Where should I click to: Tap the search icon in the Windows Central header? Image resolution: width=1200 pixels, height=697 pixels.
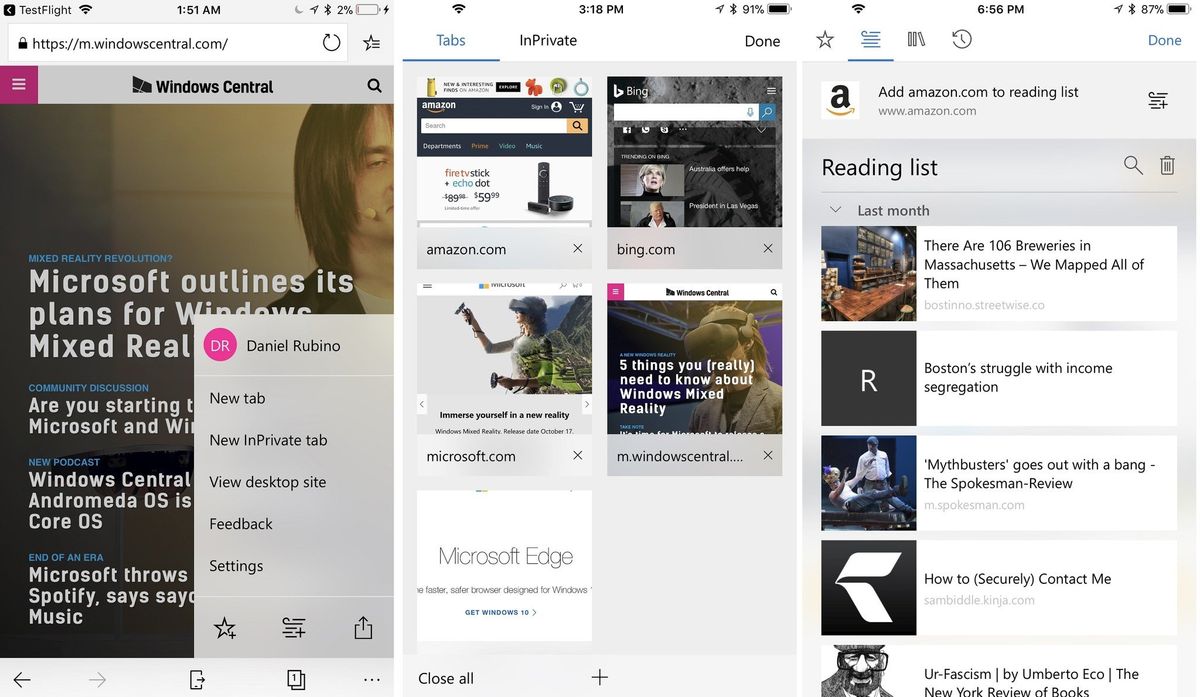pos(374,85)
